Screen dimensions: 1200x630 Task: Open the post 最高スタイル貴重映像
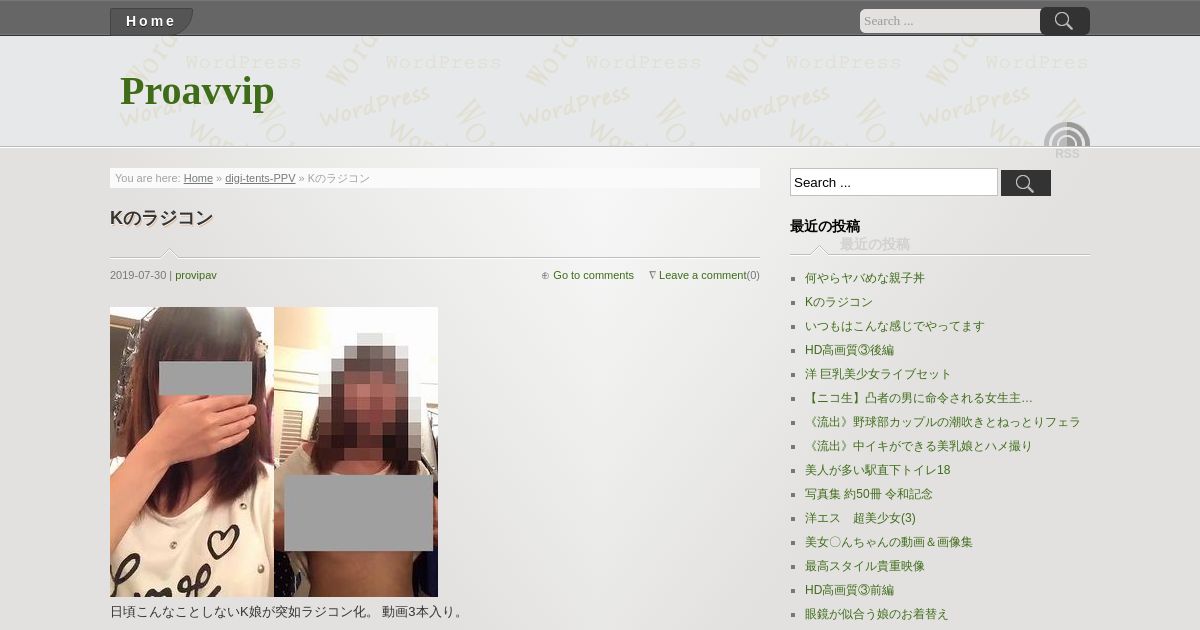(865, 566)
